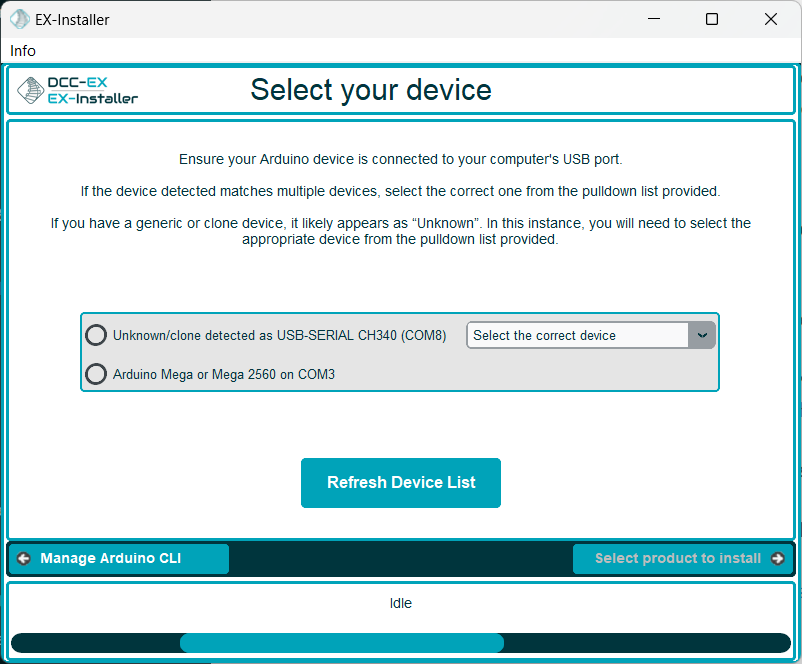The width and height of the screenshot is (802, 664).
Task: Expand the device pulldown using its chevron arrow
Action: tap(702, 335)
